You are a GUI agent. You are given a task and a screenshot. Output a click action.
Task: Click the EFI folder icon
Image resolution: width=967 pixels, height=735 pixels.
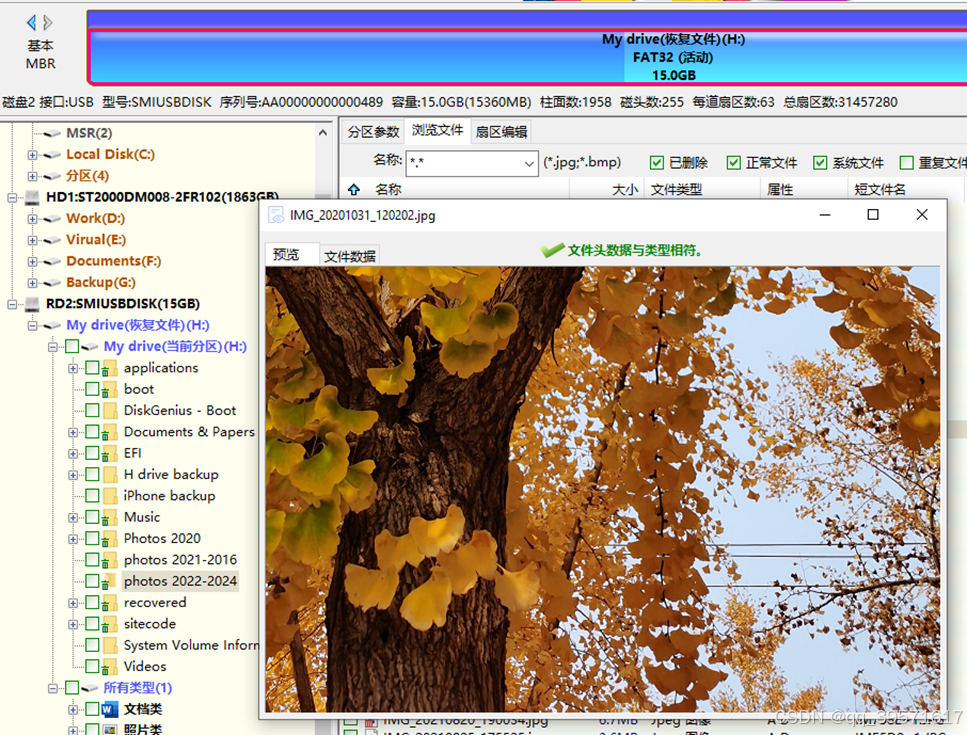click(x=110, y=453)
